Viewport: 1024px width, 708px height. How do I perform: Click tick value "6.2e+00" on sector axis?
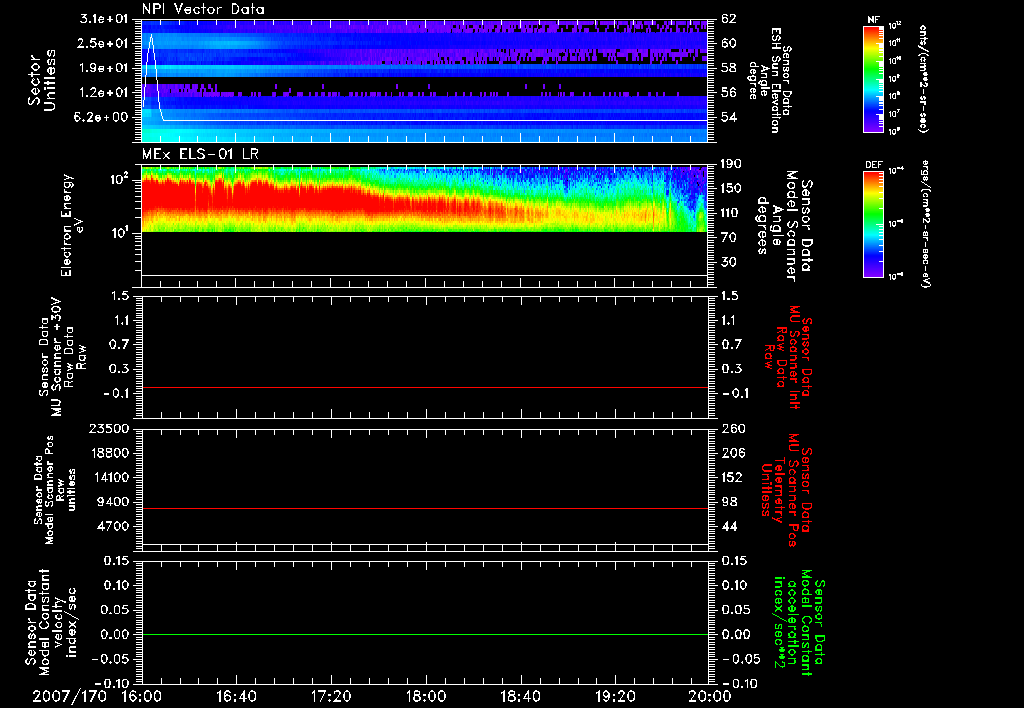point(103,117)
